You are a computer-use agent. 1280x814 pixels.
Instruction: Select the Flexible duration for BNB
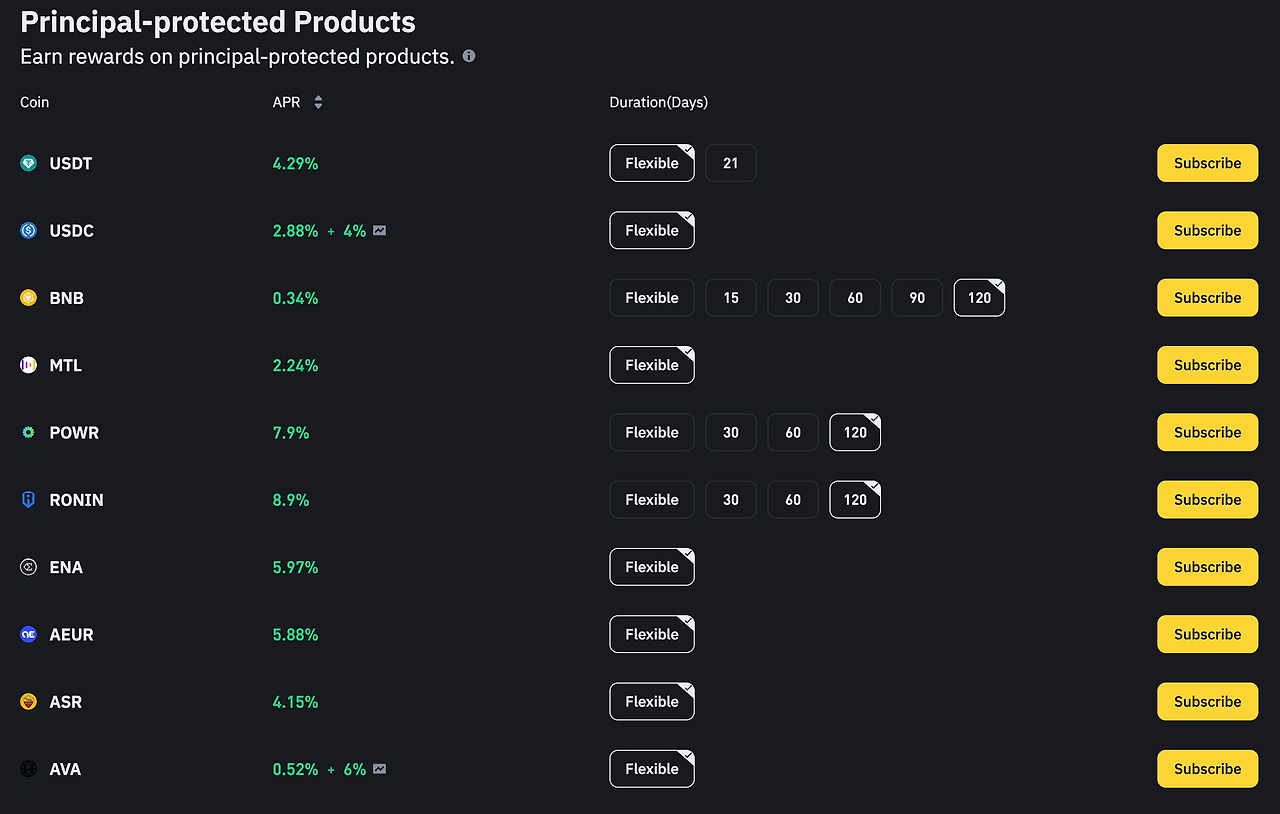coord(652,298)
